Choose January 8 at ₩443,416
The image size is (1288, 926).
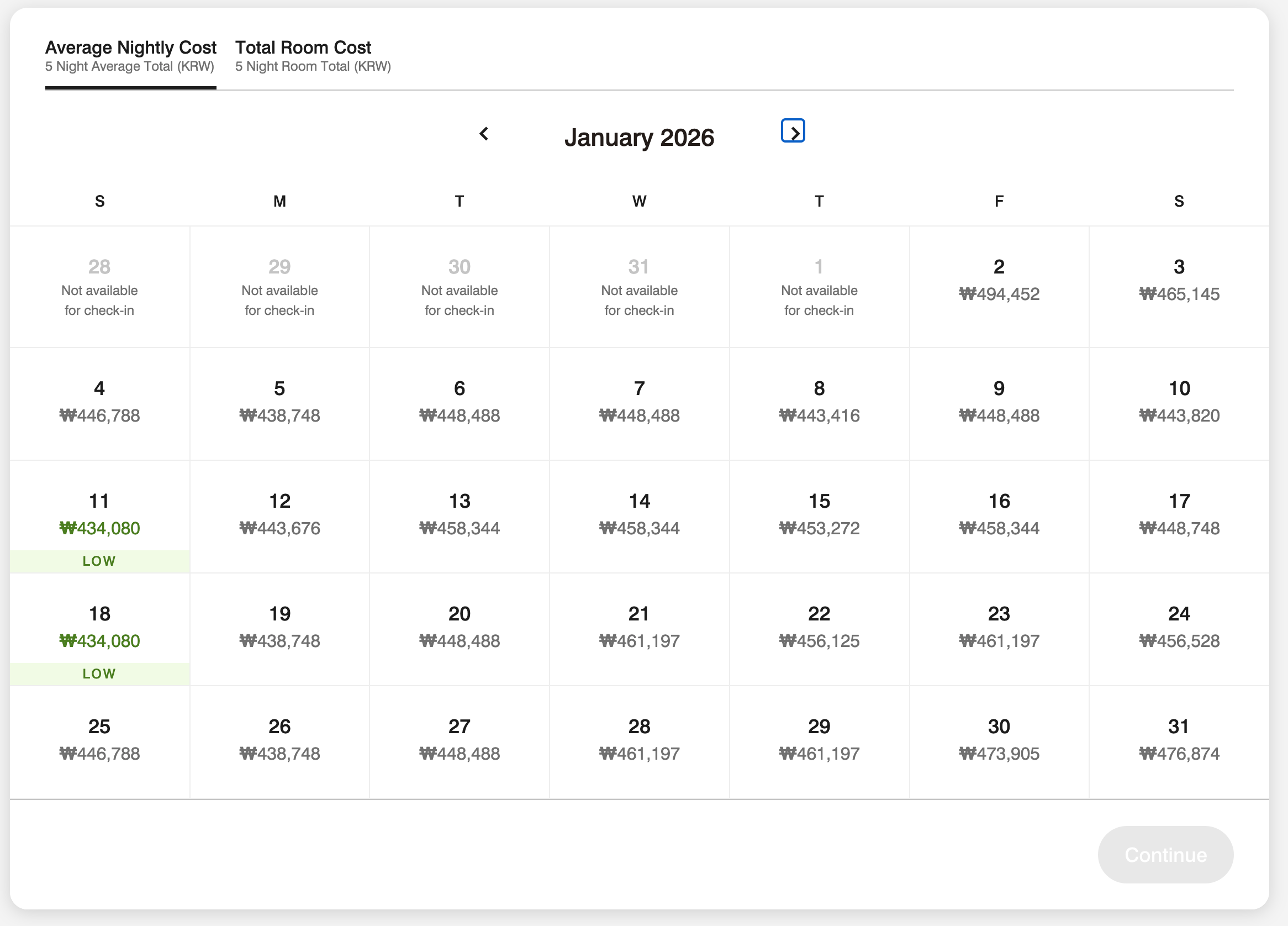[819, 402]
